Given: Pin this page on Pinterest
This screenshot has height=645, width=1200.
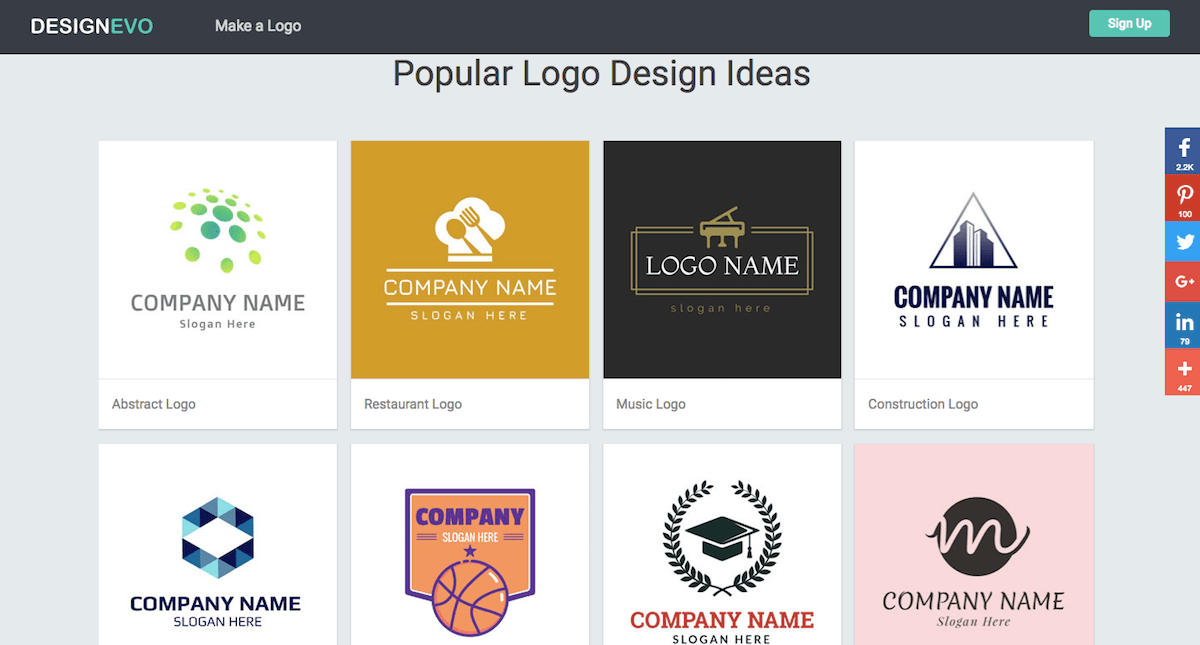Looking at the screenshot, I should (x=1183, y=197).
